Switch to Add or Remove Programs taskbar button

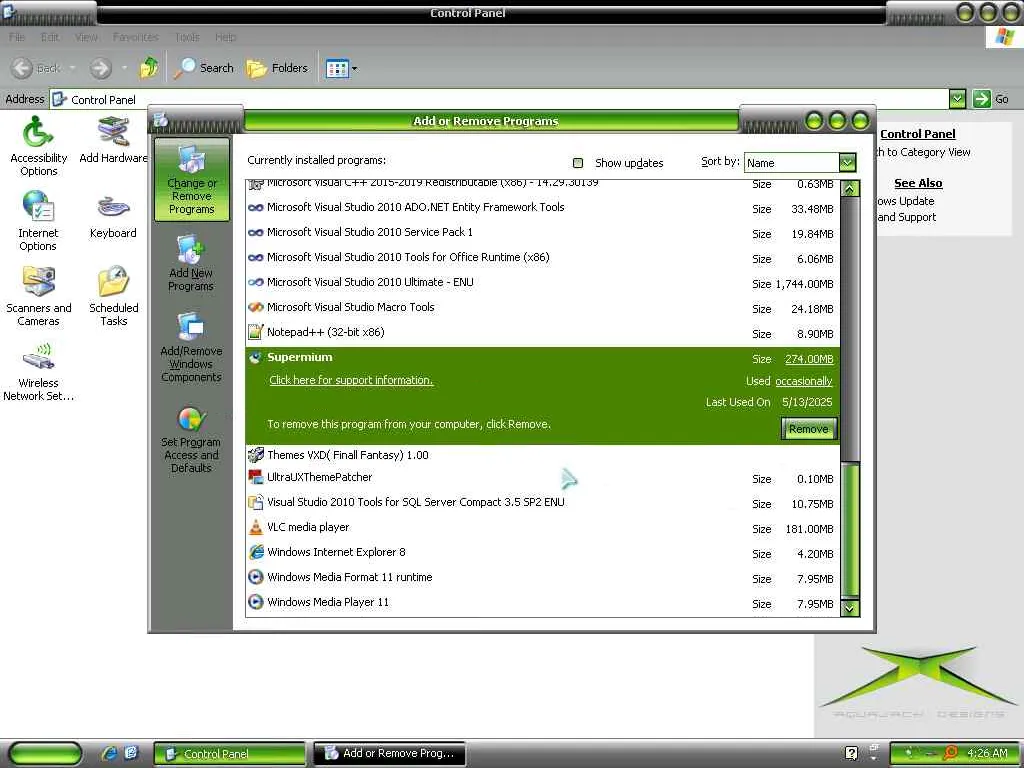389,754
